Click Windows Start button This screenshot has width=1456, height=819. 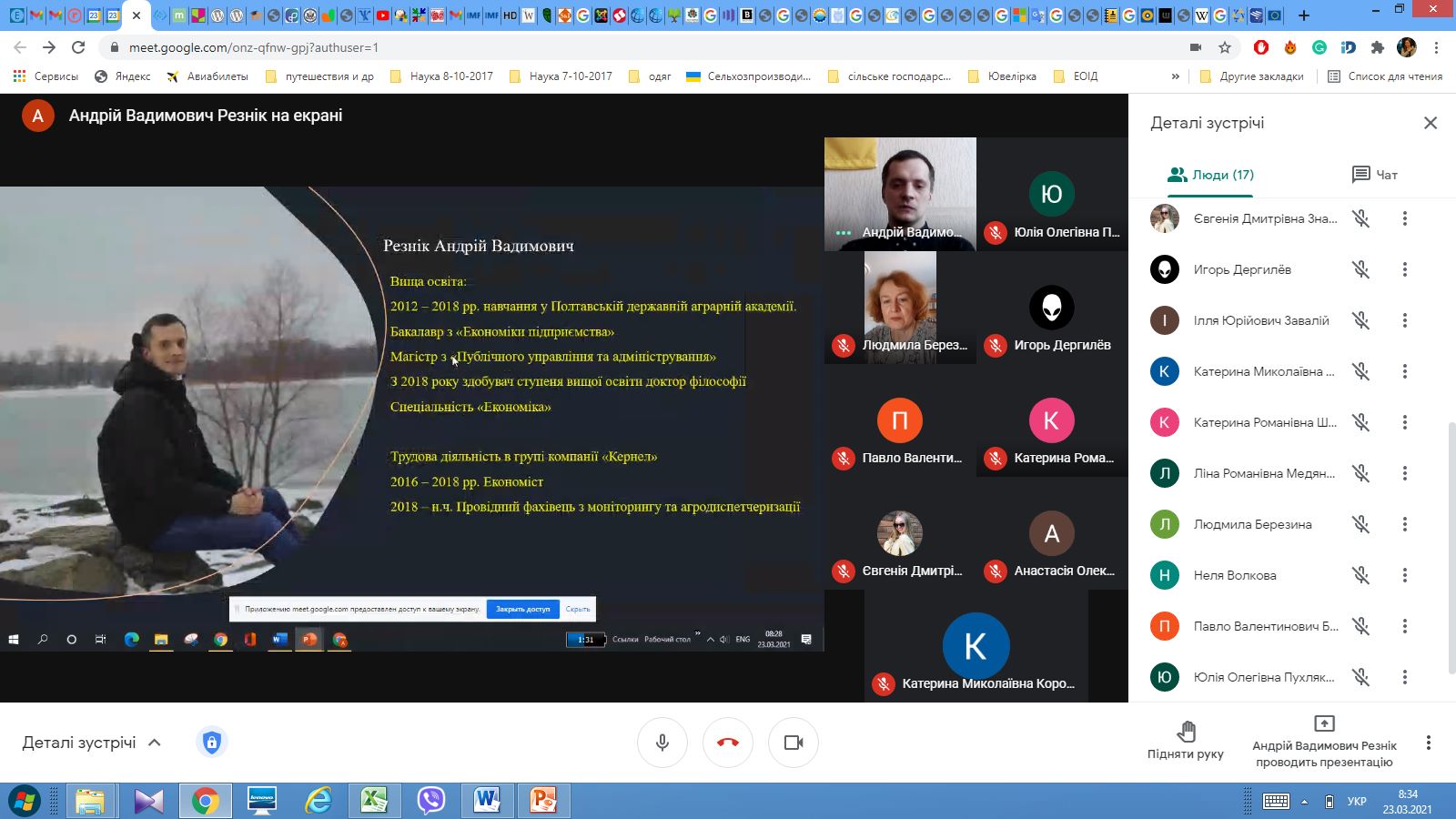coord(25,801)
